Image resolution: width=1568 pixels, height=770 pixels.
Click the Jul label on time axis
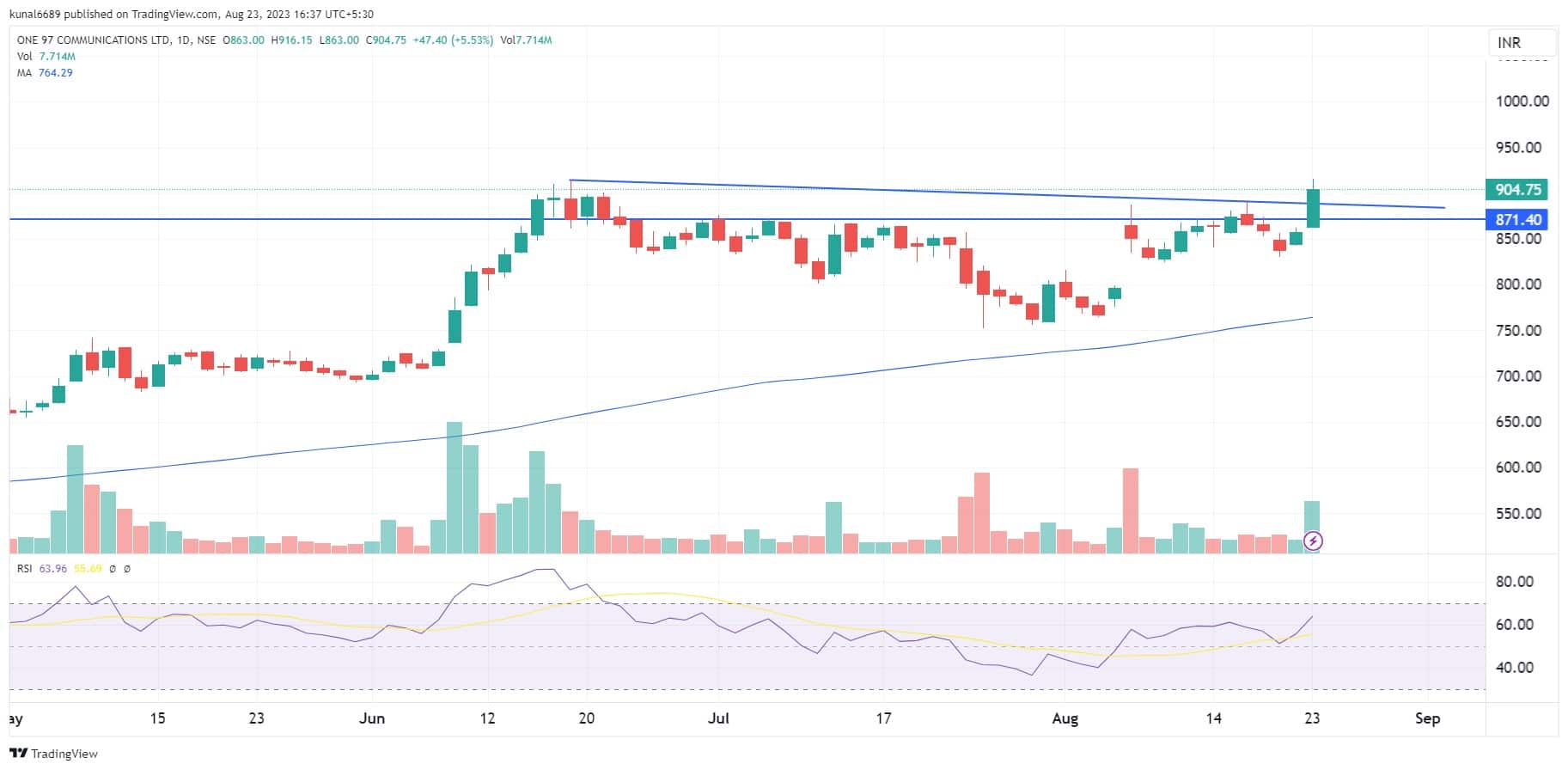[718, 718]
